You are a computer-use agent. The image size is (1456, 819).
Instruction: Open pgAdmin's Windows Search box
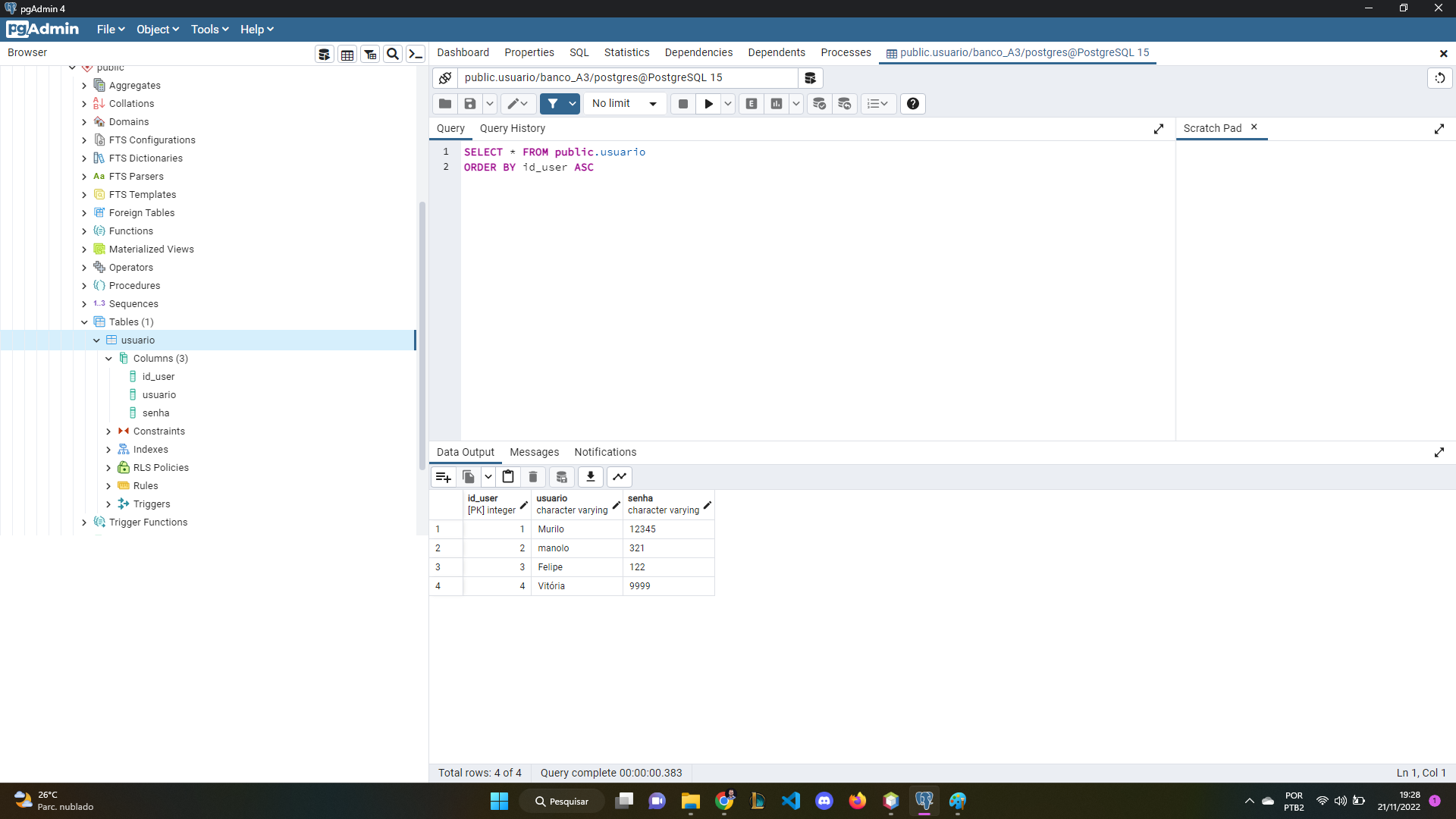coord(562,801)
